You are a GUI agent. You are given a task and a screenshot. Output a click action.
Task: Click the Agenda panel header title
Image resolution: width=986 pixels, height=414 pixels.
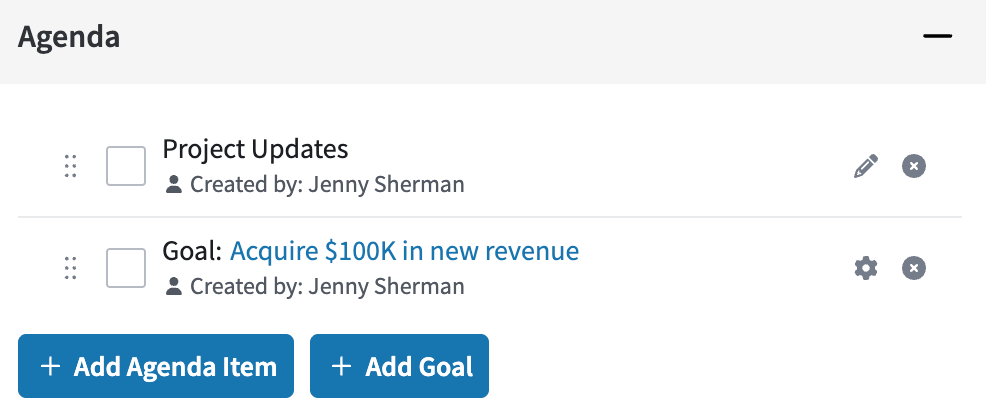tap(69, 37)
